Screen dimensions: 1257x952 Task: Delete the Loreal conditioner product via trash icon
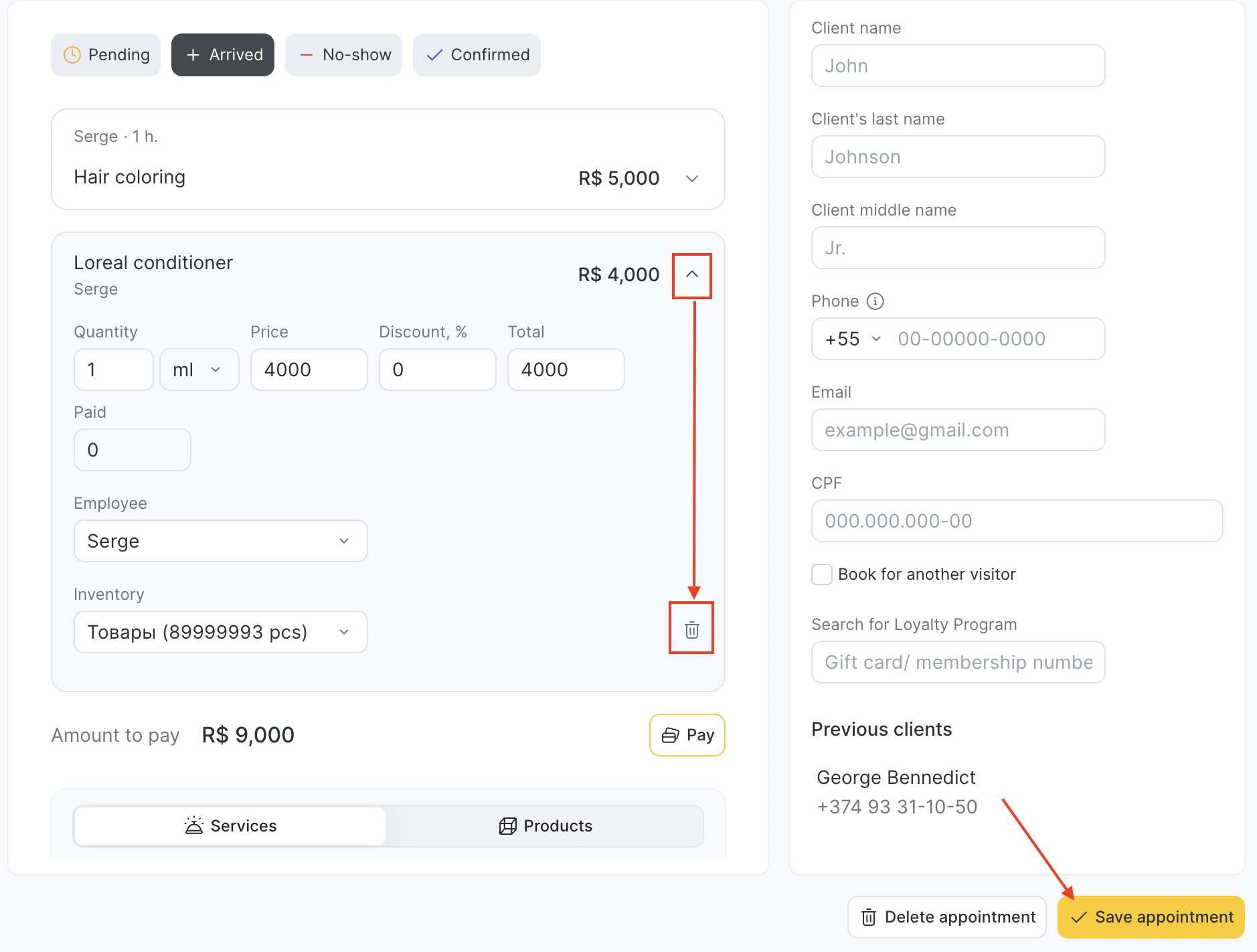(x=691, y=629)
